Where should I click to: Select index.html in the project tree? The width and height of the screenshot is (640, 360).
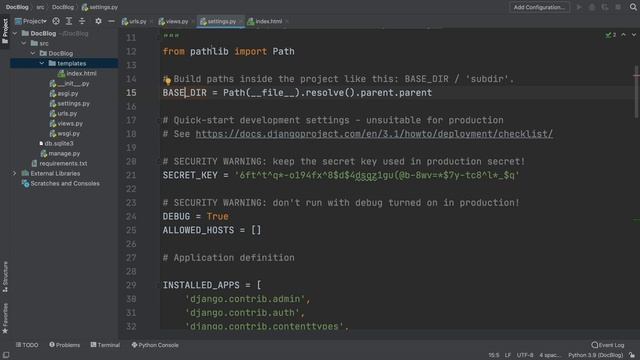77,73
